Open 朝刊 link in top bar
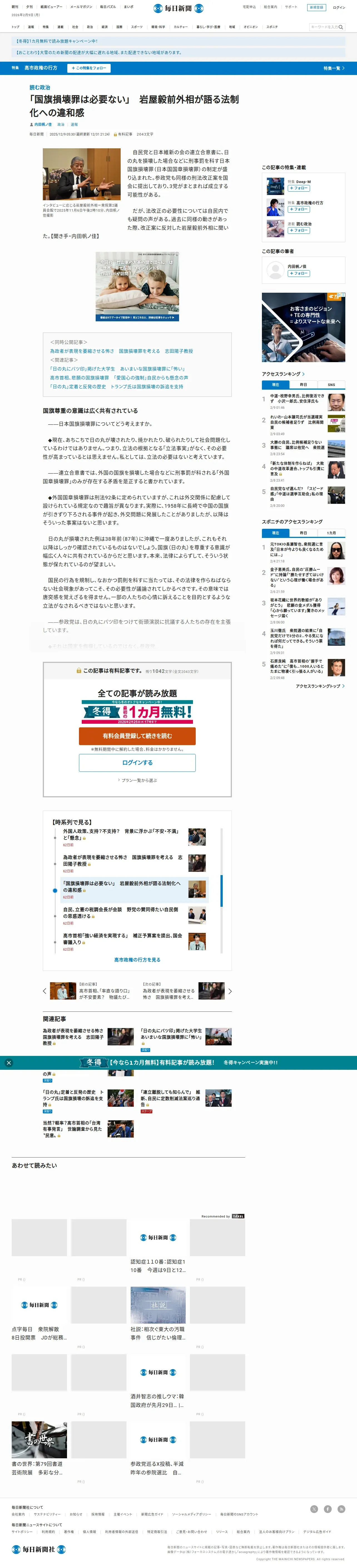The image size is (357, 1568). click(x=15, y=7)
